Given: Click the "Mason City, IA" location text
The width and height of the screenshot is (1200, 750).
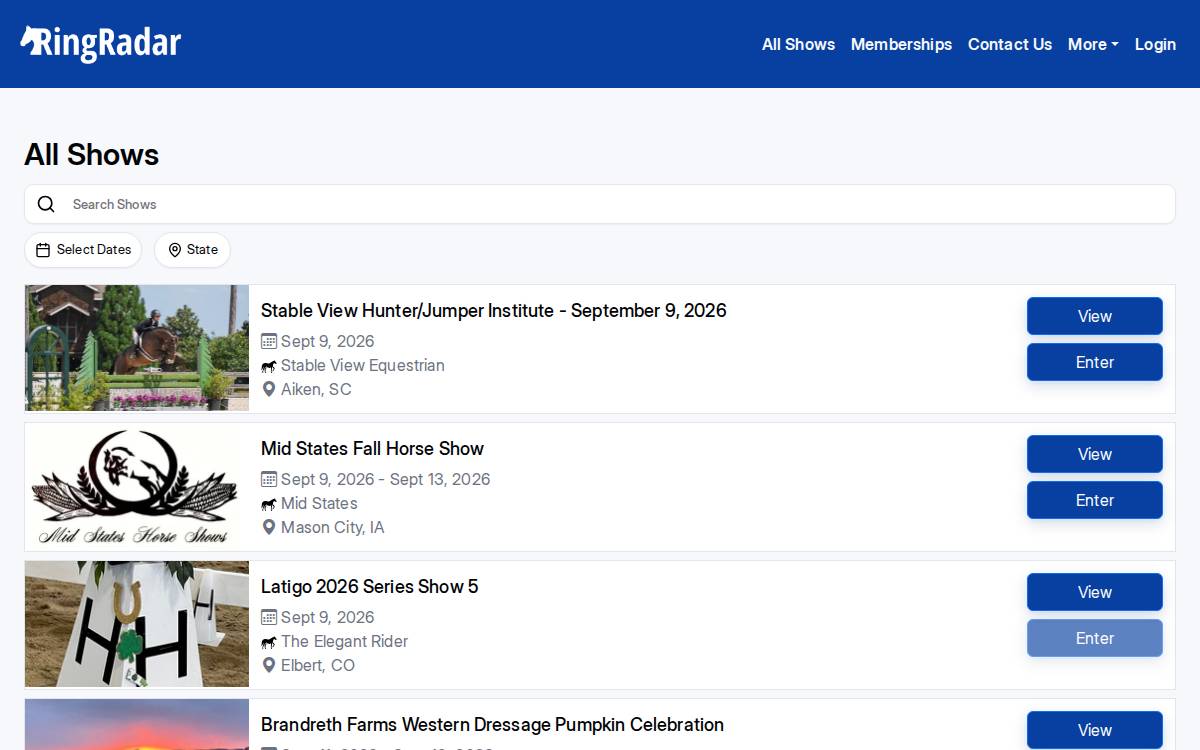Looking at the screenshot, I should 333,528.
